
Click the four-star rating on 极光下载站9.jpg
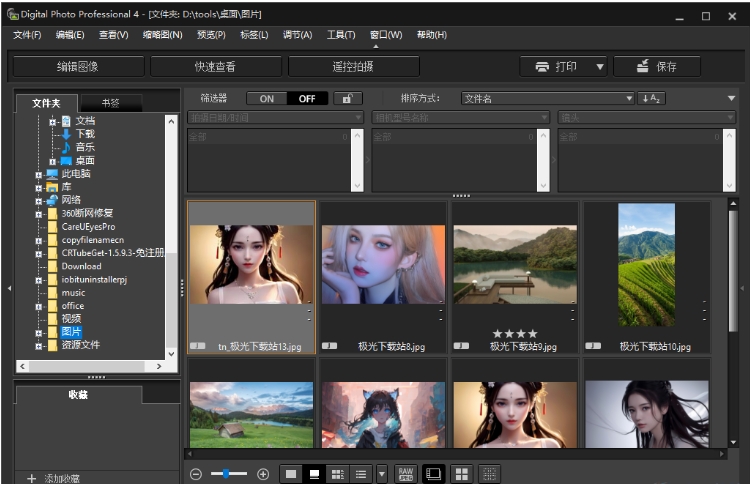point(515,334)
